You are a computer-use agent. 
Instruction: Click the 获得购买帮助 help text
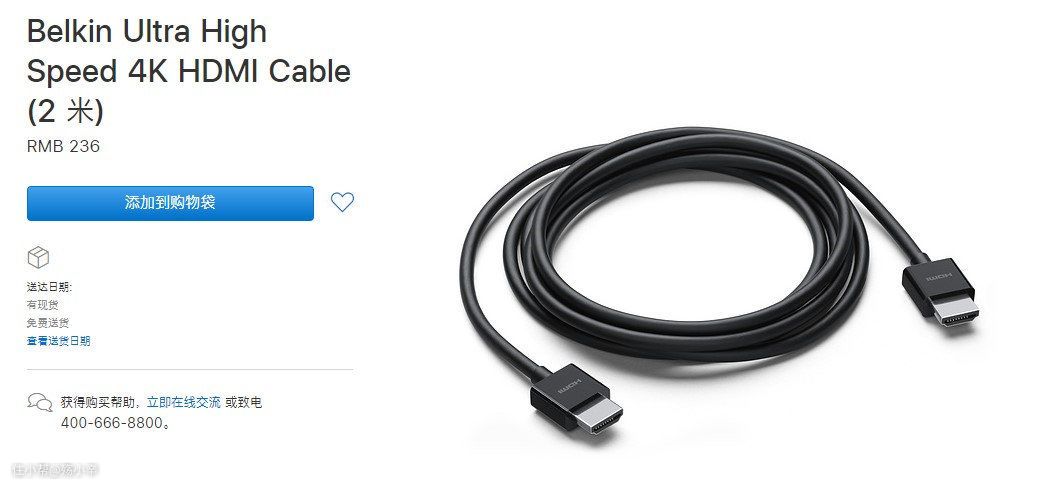101,403
